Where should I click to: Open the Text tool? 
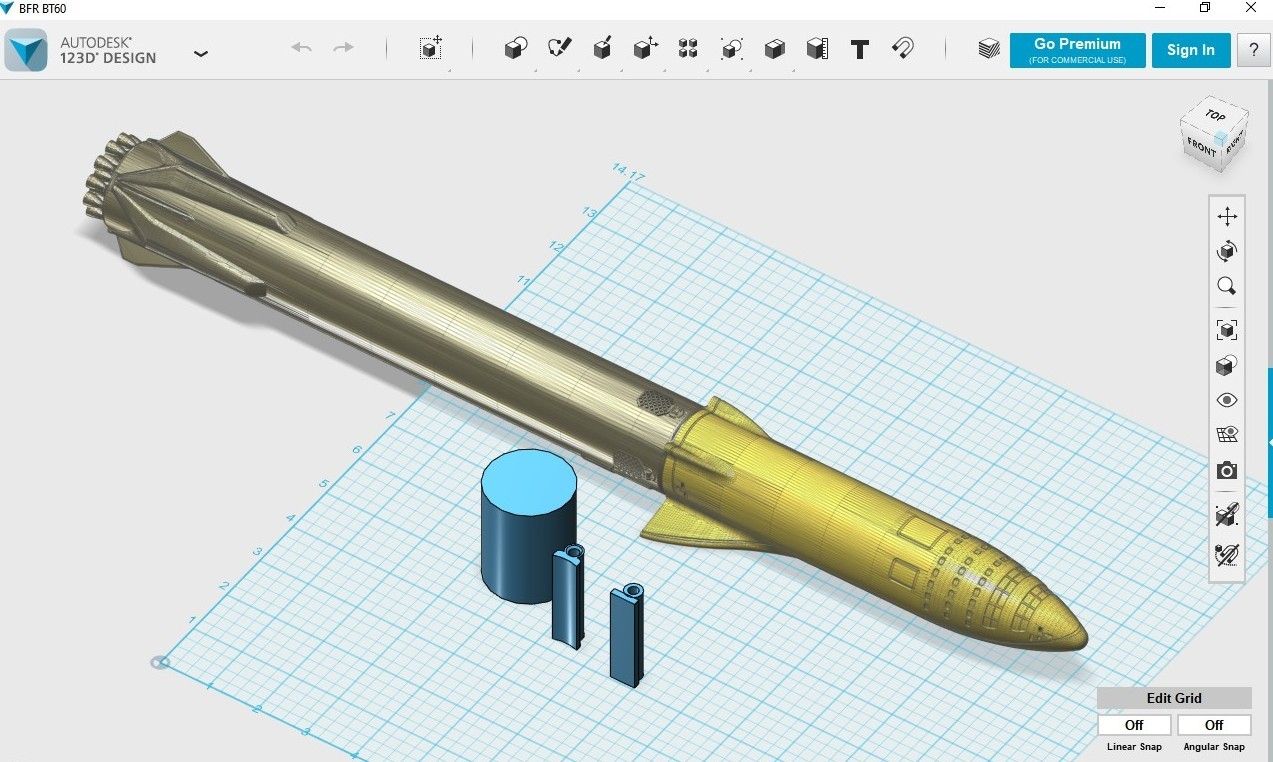click(860, 48)
